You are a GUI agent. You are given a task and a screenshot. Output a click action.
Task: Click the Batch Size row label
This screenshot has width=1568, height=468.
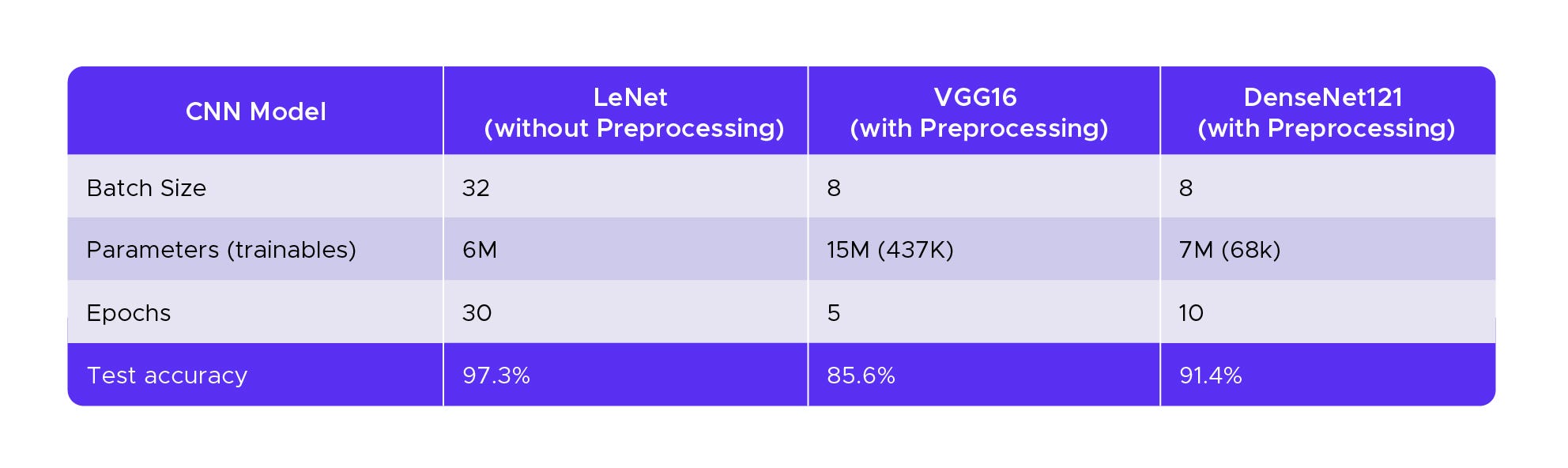click(x=146, y=188)
